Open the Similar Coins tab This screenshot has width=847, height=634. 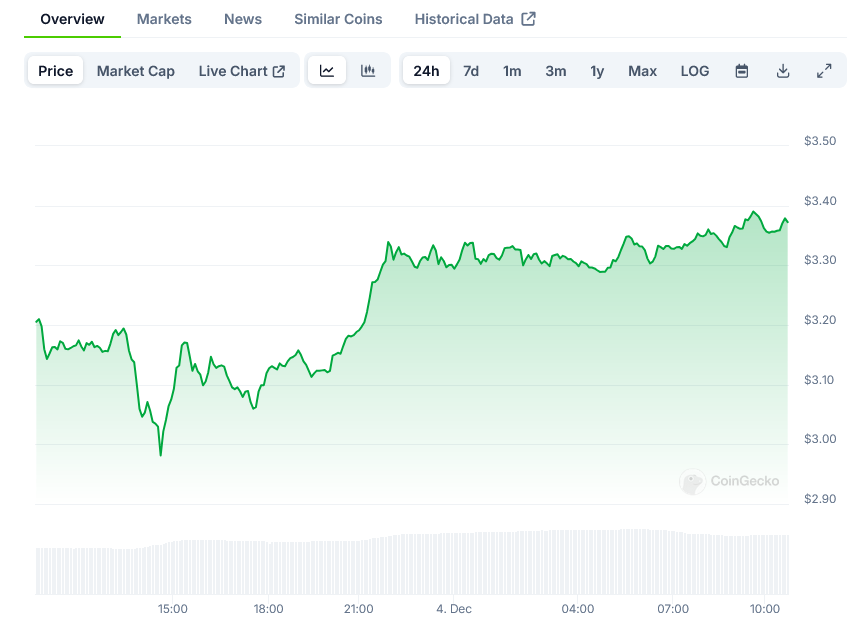pos(338,19)
